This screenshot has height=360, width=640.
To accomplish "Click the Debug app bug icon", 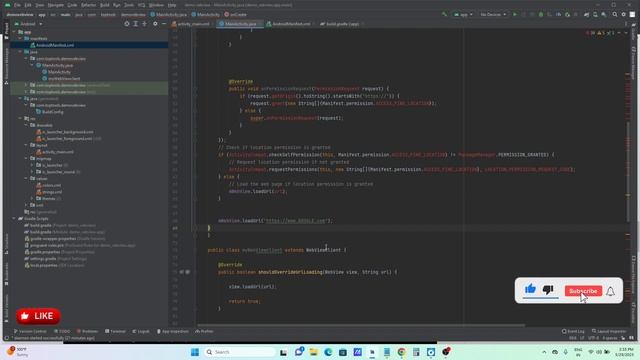I will (541, 14).
